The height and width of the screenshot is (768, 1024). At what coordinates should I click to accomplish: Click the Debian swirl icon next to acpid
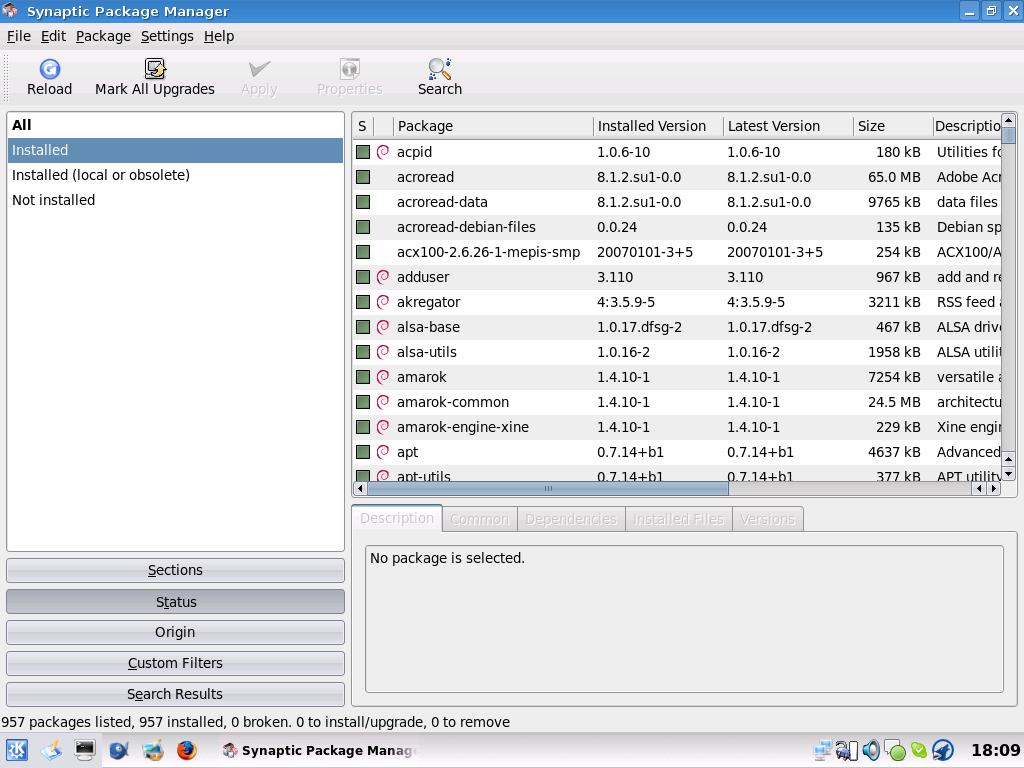pyautogui.click(x=383, y=152)
